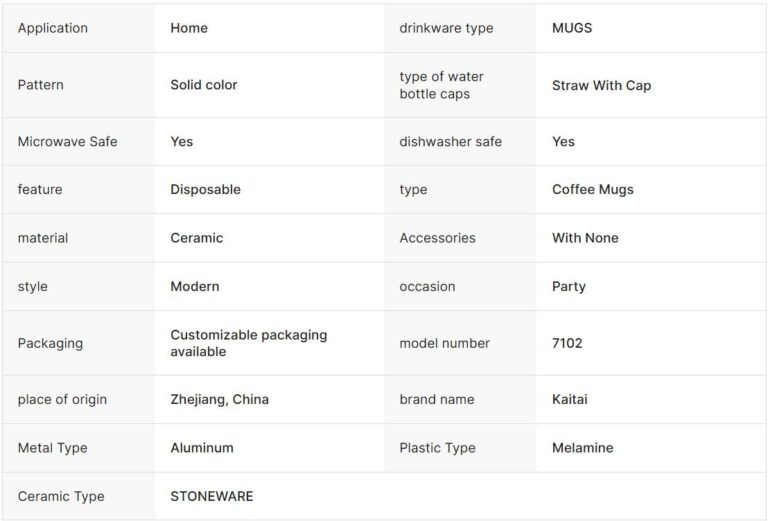Click the 'Straw With Cap' value
This screenshot has width=768, height=521.
tap(601, 85)
